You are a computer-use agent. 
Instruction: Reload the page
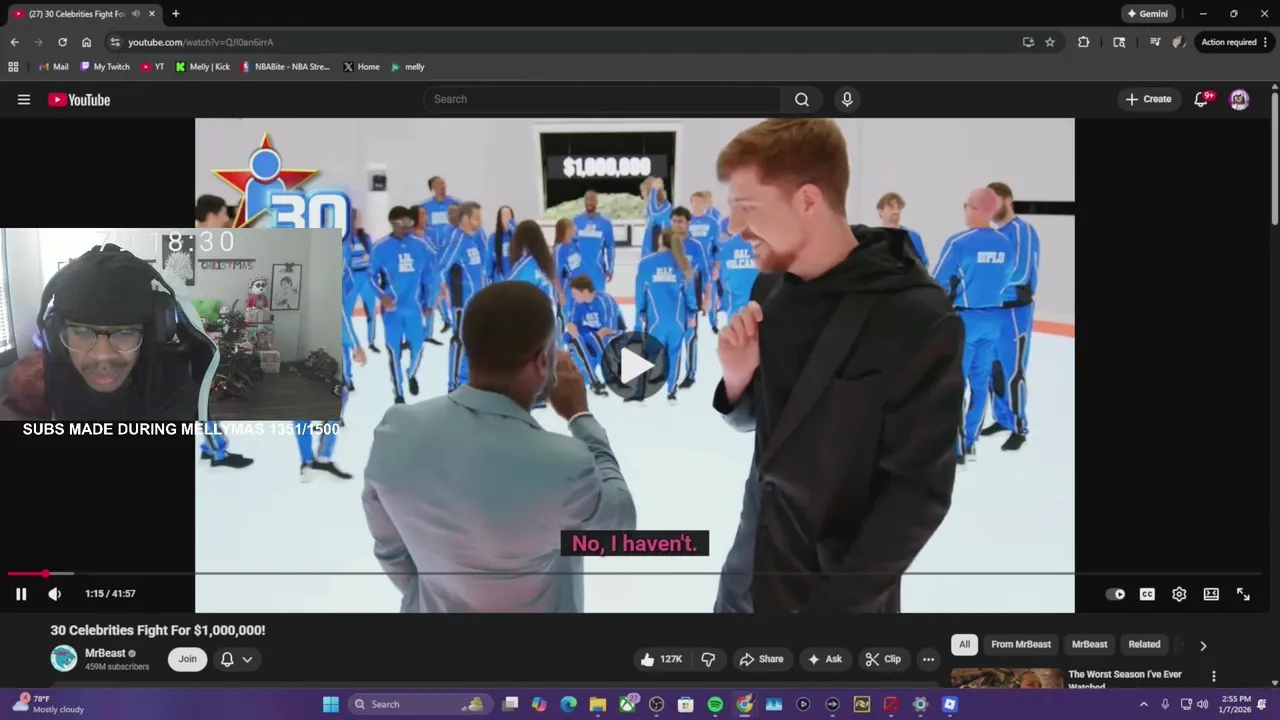click(62, 42)
